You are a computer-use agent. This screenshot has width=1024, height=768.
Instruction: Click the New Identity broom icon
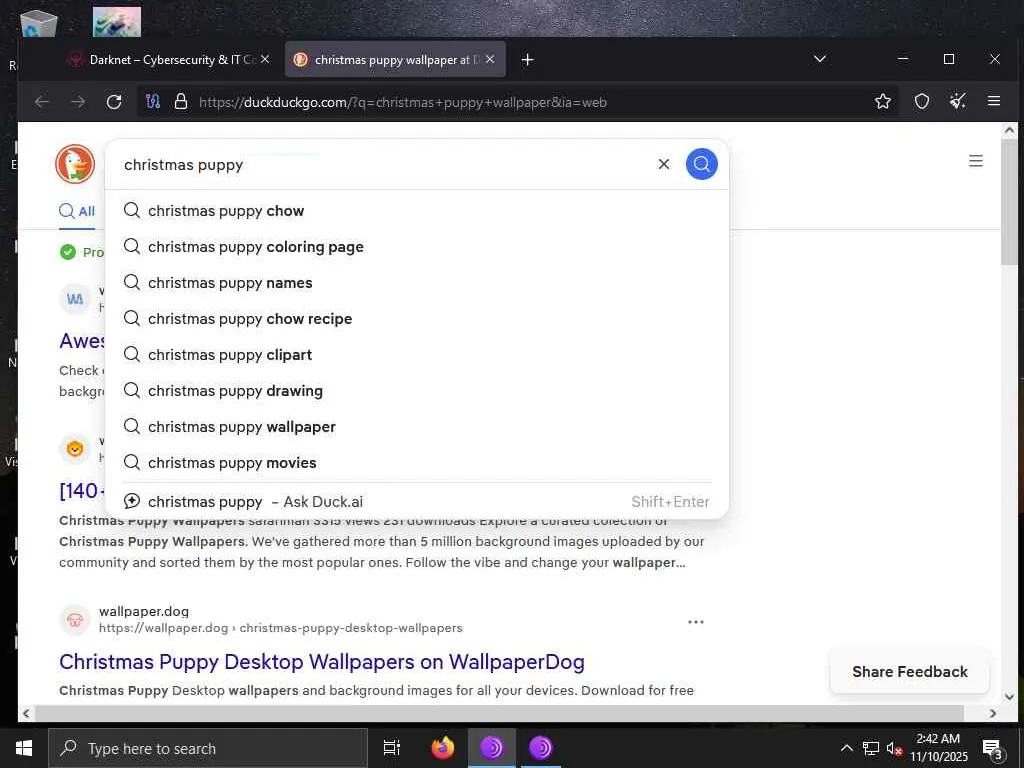958,101
